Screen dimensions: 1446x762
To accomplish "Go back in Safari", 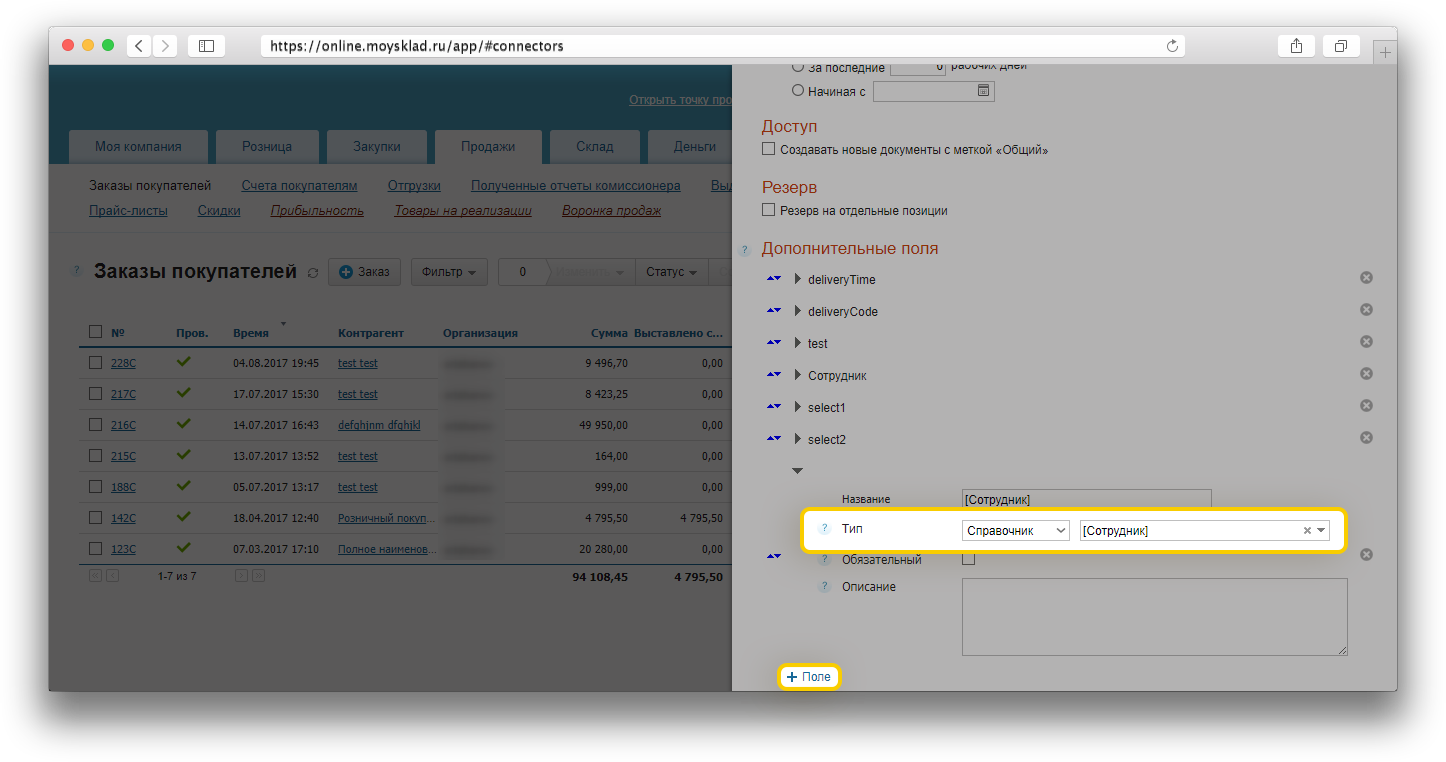I will coord(139,46).
